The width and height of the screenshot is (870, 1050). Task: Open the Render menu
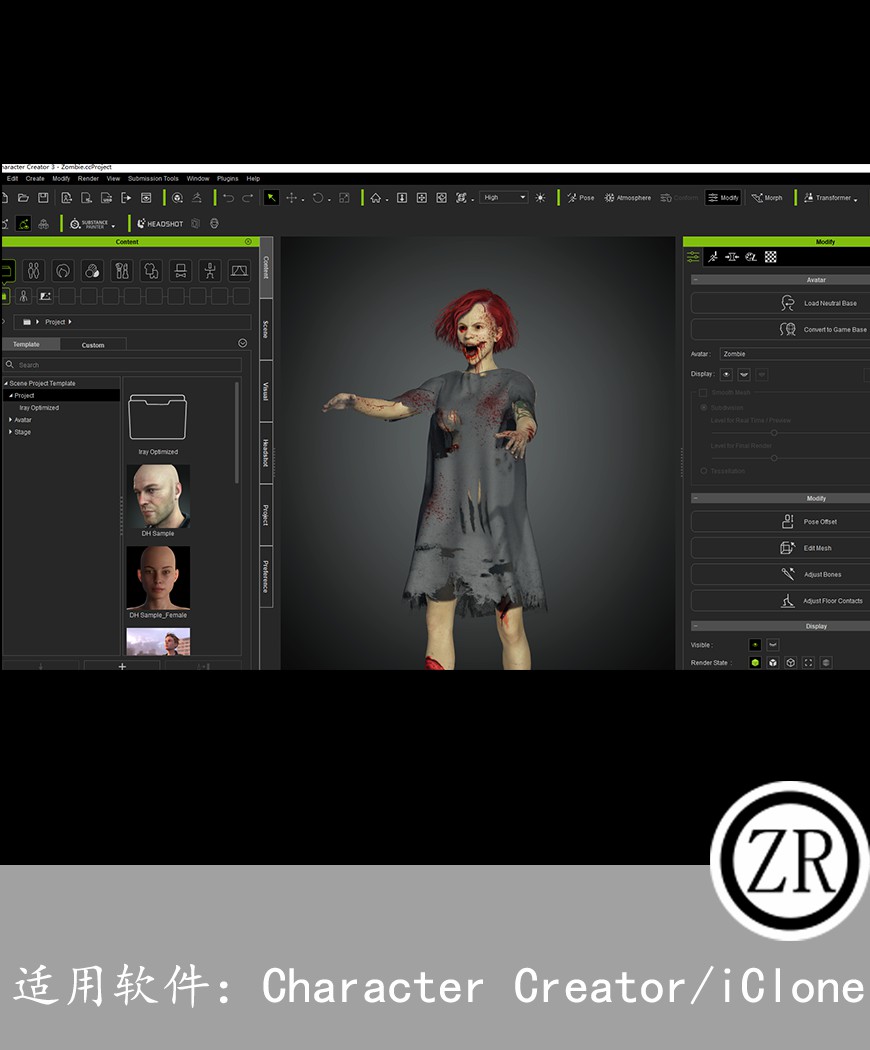point(88,179)
